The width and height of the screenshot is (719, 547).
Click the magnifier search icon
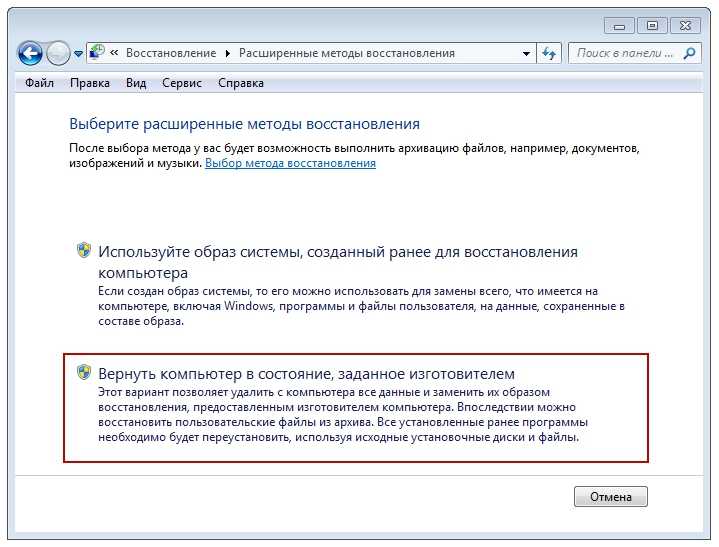tap(690, 53)
